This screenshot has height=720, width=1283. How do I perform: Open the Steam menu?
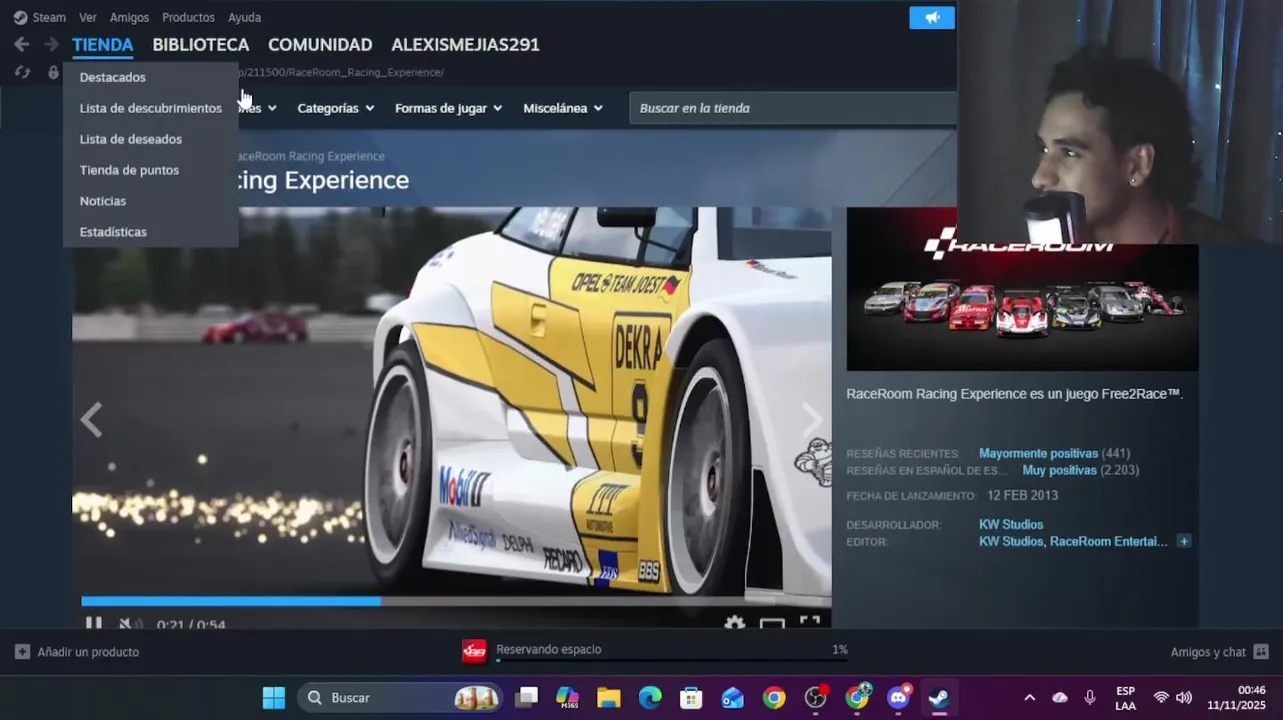tap(49, 17)
